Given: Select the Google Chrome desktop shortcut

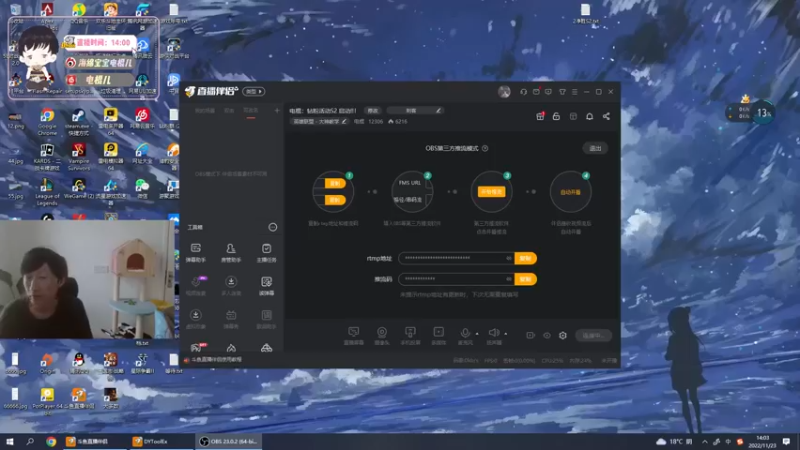Looking at the screenshot, I should click(47, 122).
